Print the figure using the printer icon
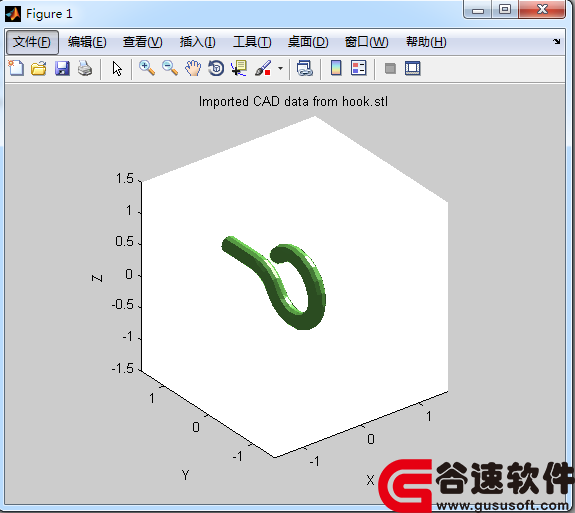 pyautogui.click(x=85, y=68)
